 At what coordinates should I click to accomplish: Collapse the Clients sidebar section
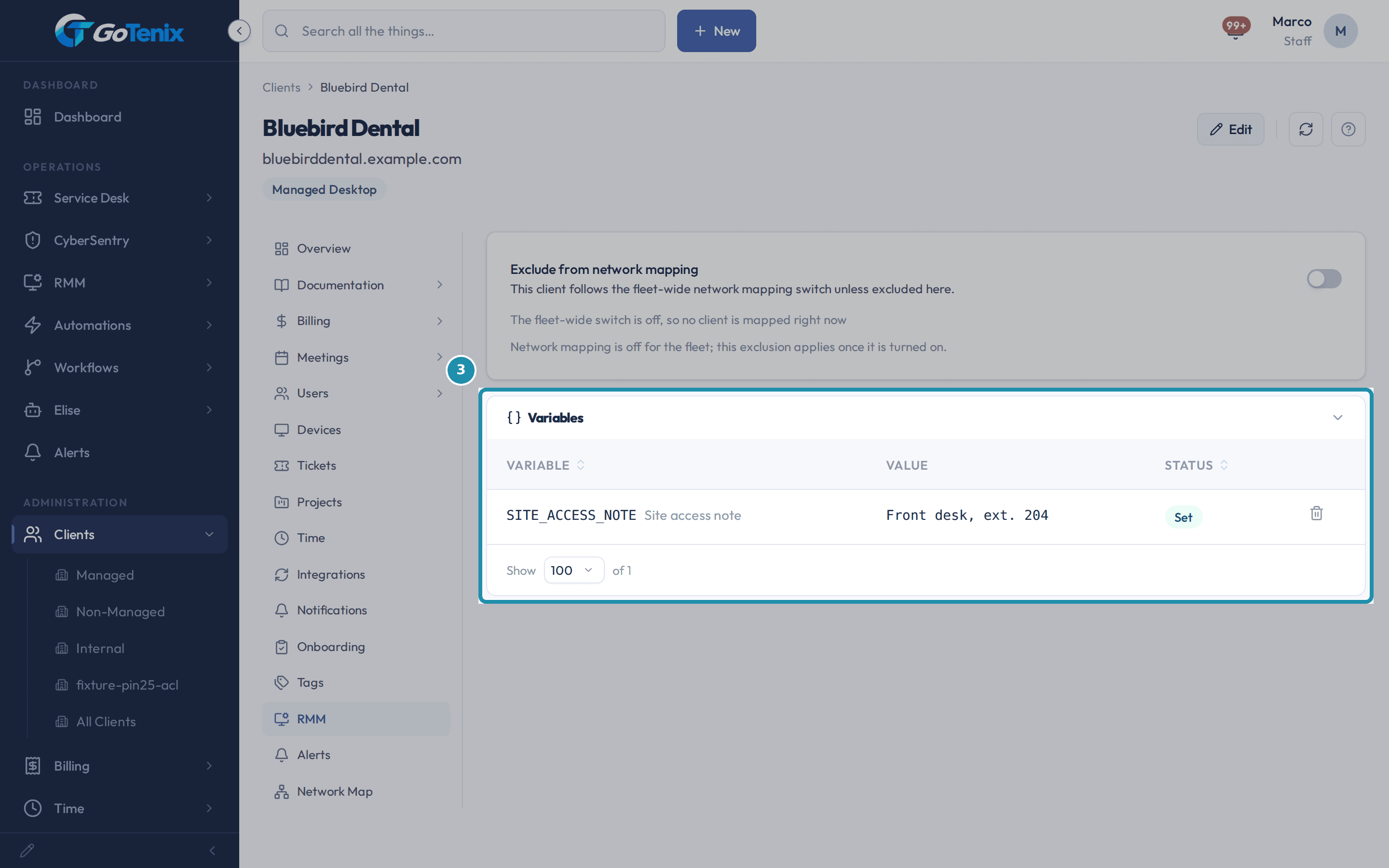pyautogui.click(x=120, y=534)
